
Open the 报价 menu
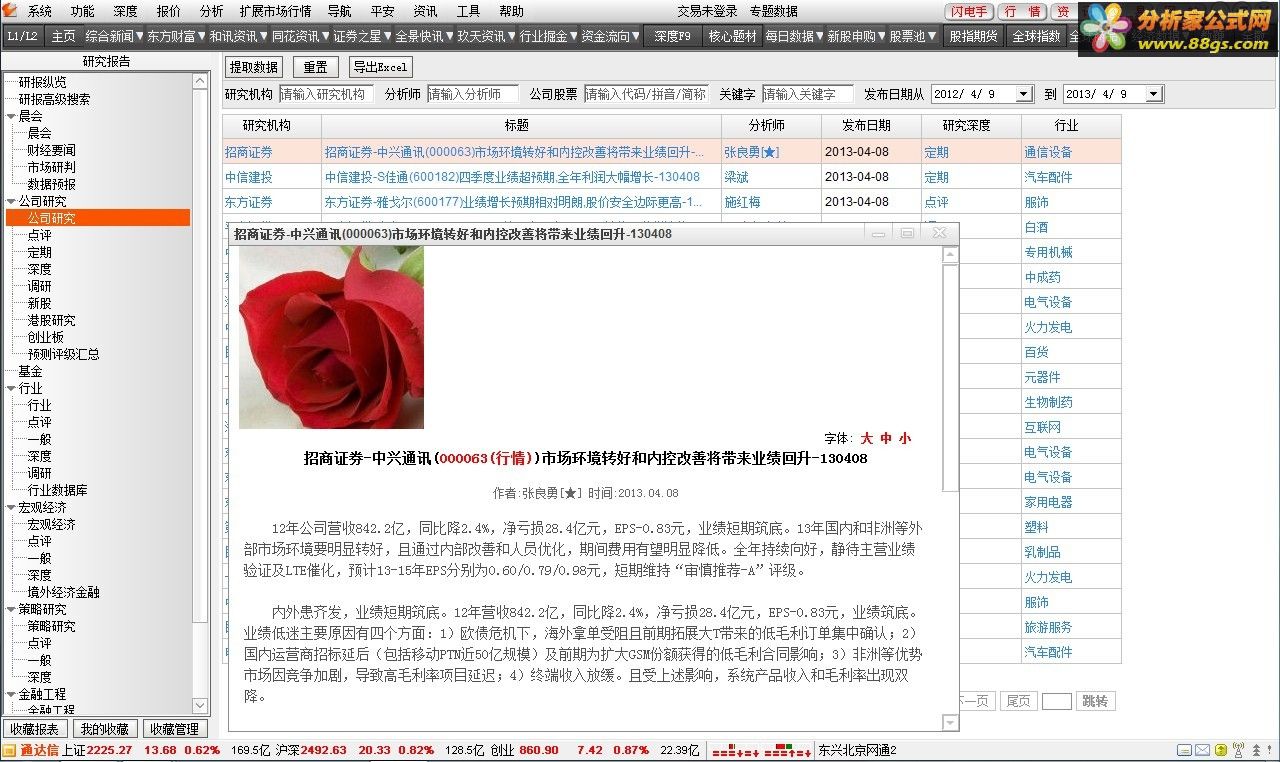(x=169, y=12)
